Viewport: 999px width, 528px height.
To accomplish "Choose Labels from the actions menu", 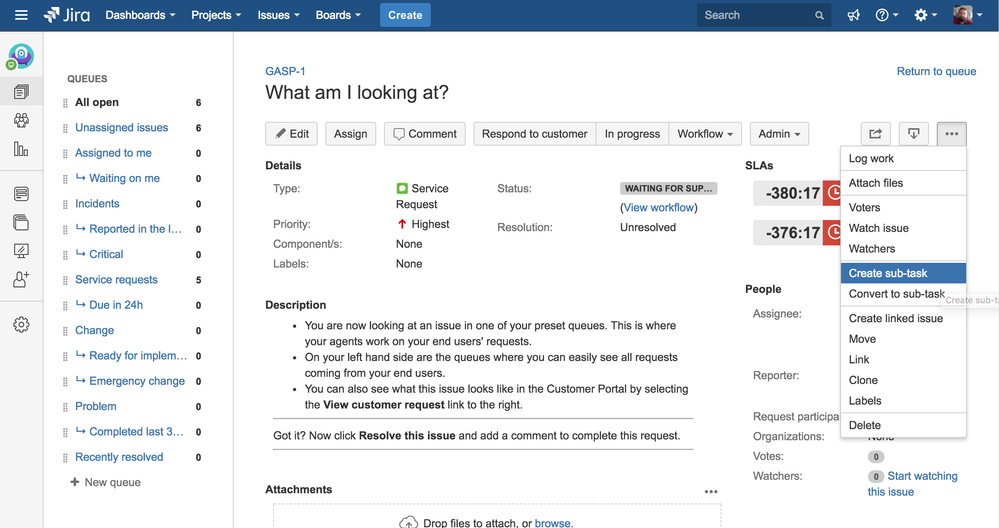I will 903,401.
